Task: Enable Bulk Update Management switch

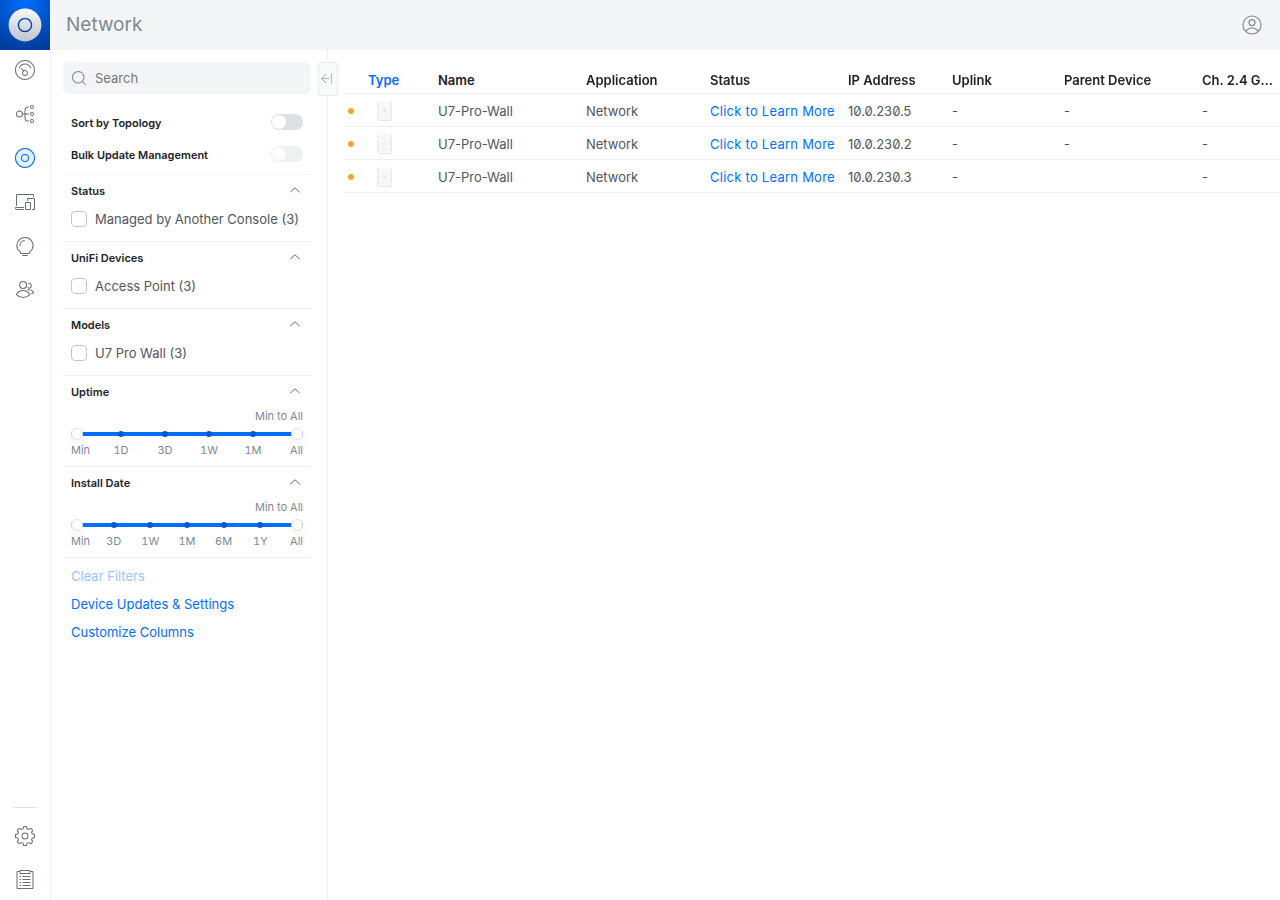Action: [287, 154]
